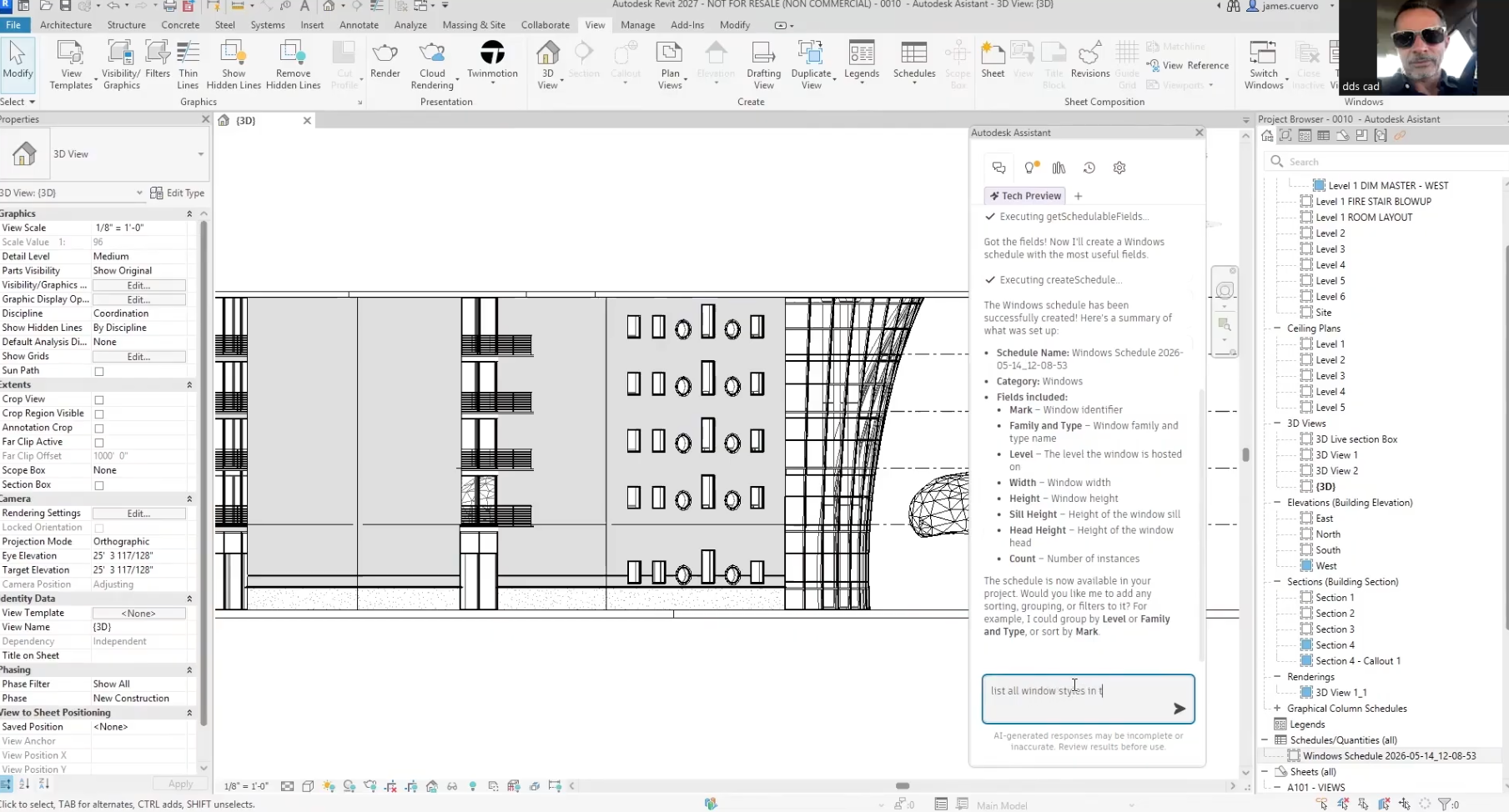Viewport: 1509px width, 812px height.
Task: Click the horizontal scrollbar thumb in the view
Action: tap(903, 786)
